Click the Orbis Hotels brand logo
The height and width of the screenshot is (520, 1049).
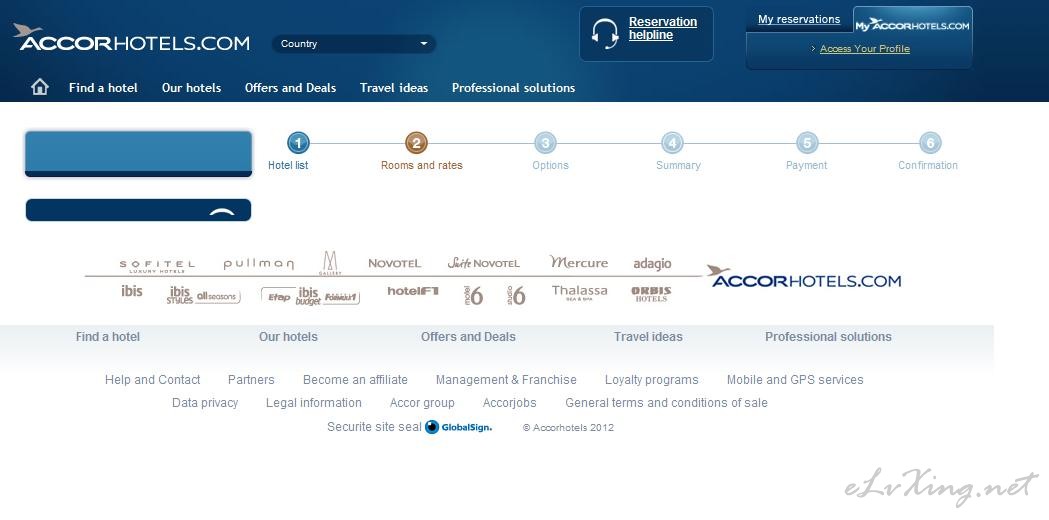(x=651, y=294)
